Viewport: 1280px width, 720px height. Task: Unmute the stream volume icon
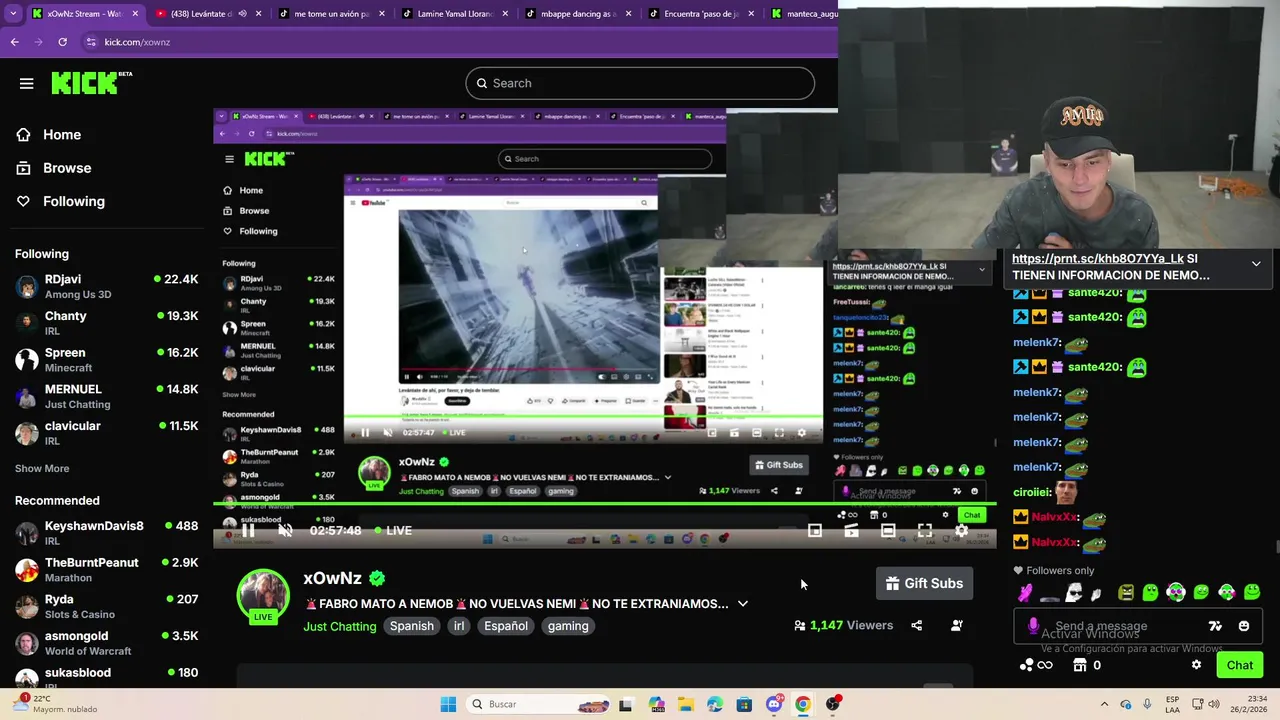(285, 530)
